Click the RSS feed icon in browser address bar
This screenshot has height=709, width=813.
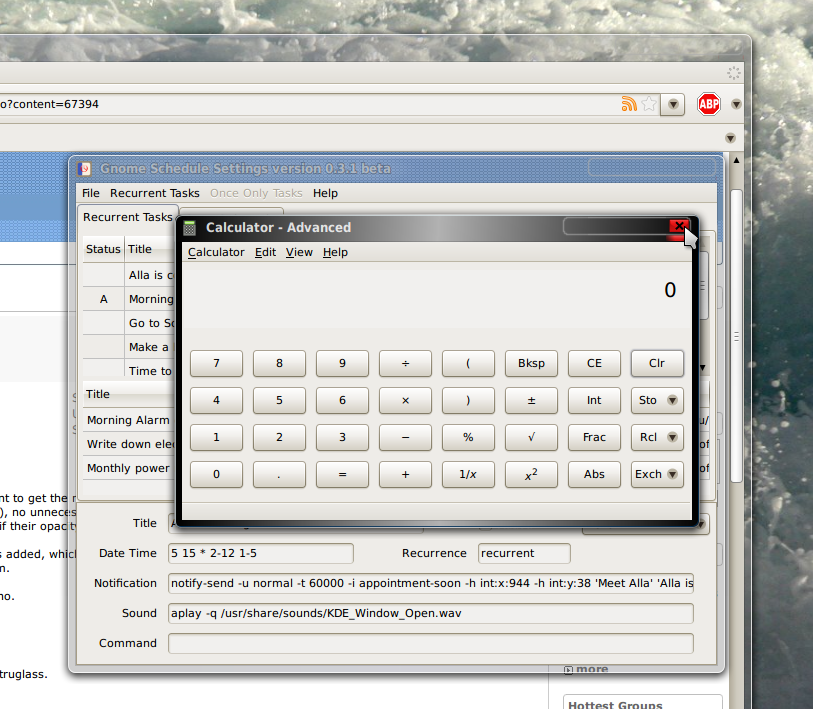[x=628, y=104]
